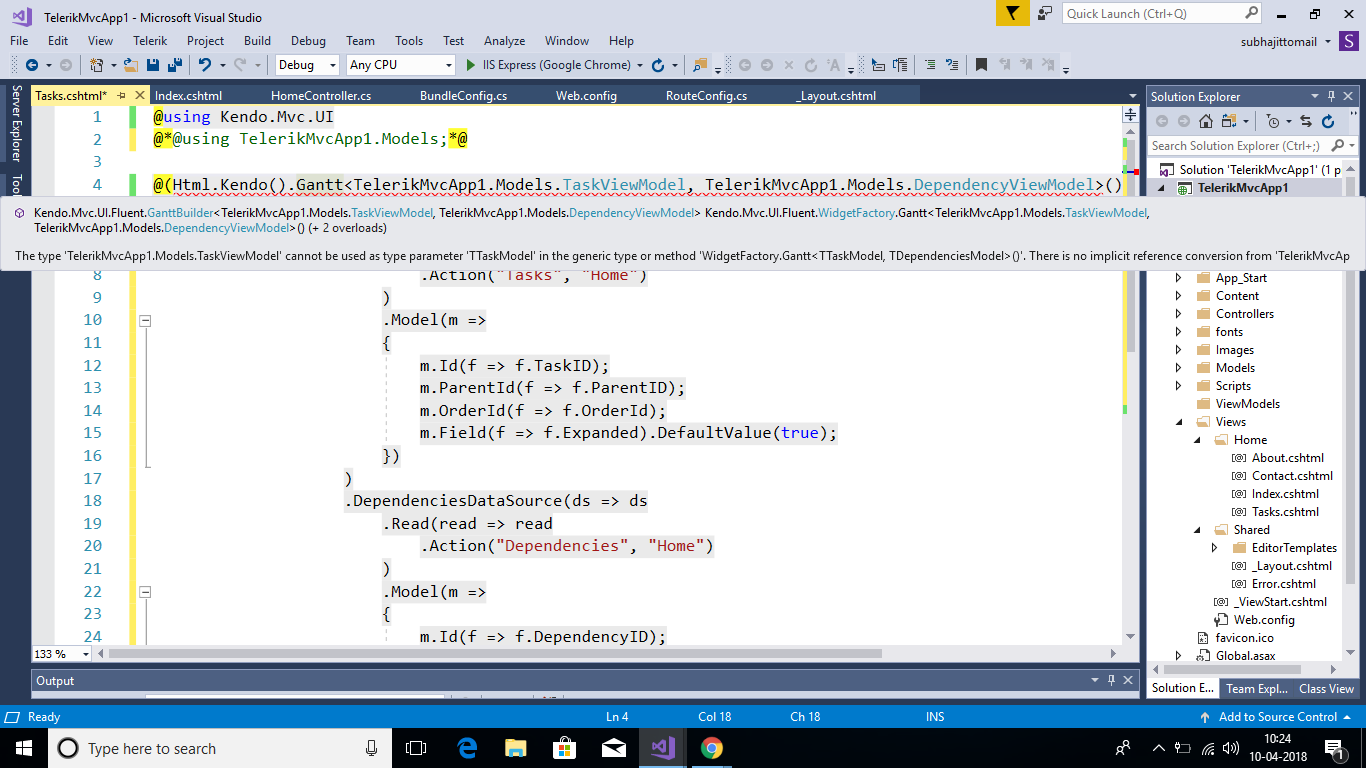1366x768 pixels.
Task: Switch to the Team Explorer tab
Action: click(1257, 688)
